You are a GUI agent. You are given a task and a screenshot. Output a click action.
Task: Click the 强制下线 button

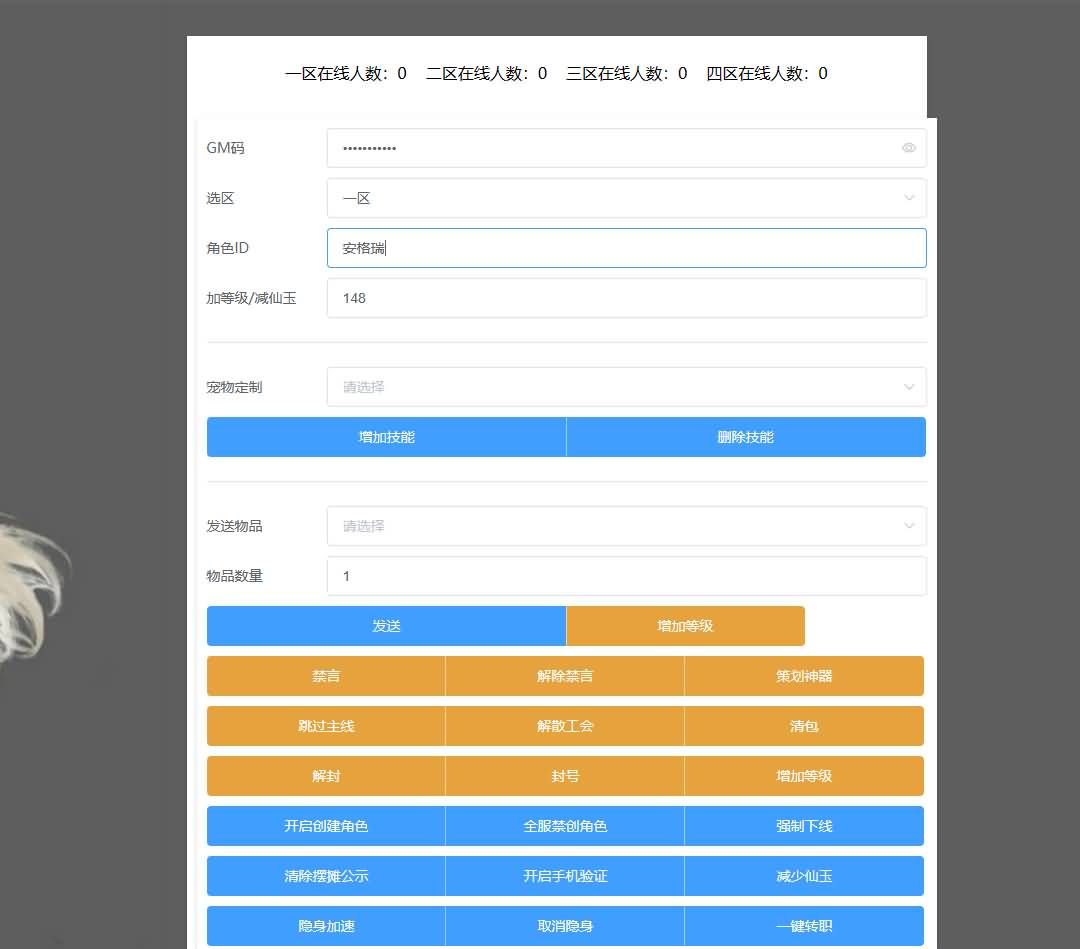pyautogui.click(x=804, y=826)
